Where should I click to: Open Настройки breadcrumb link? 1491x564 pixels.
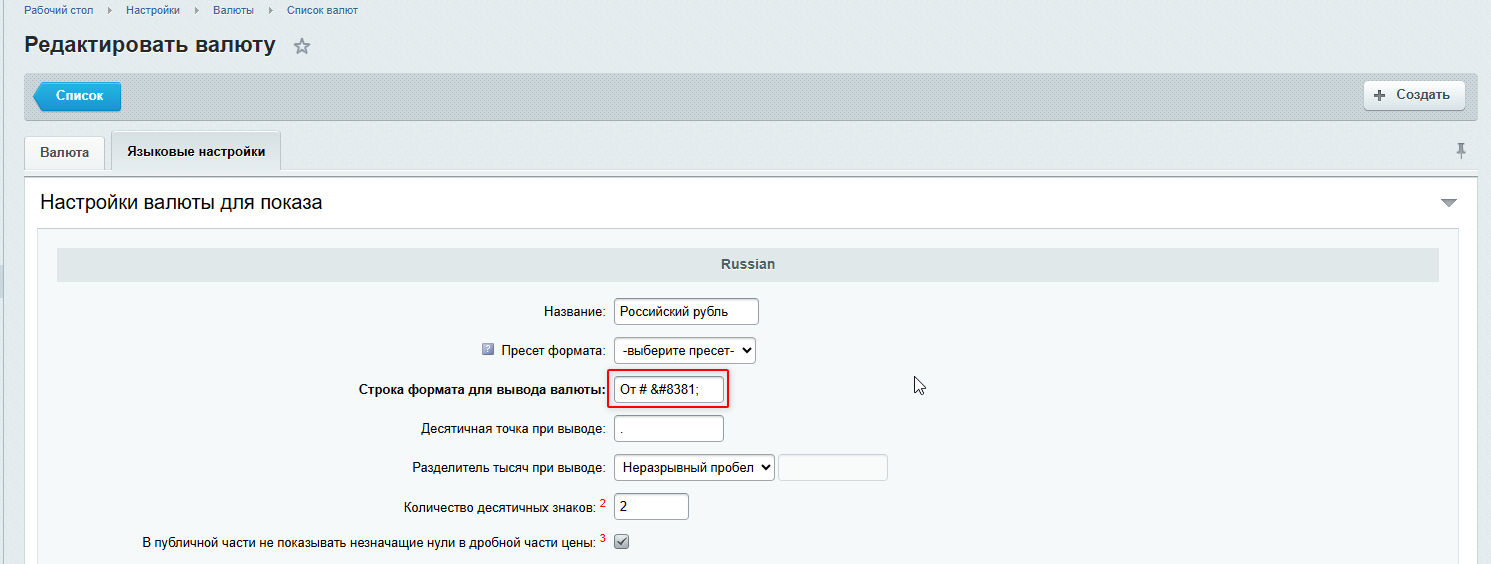tap(153, 10)
